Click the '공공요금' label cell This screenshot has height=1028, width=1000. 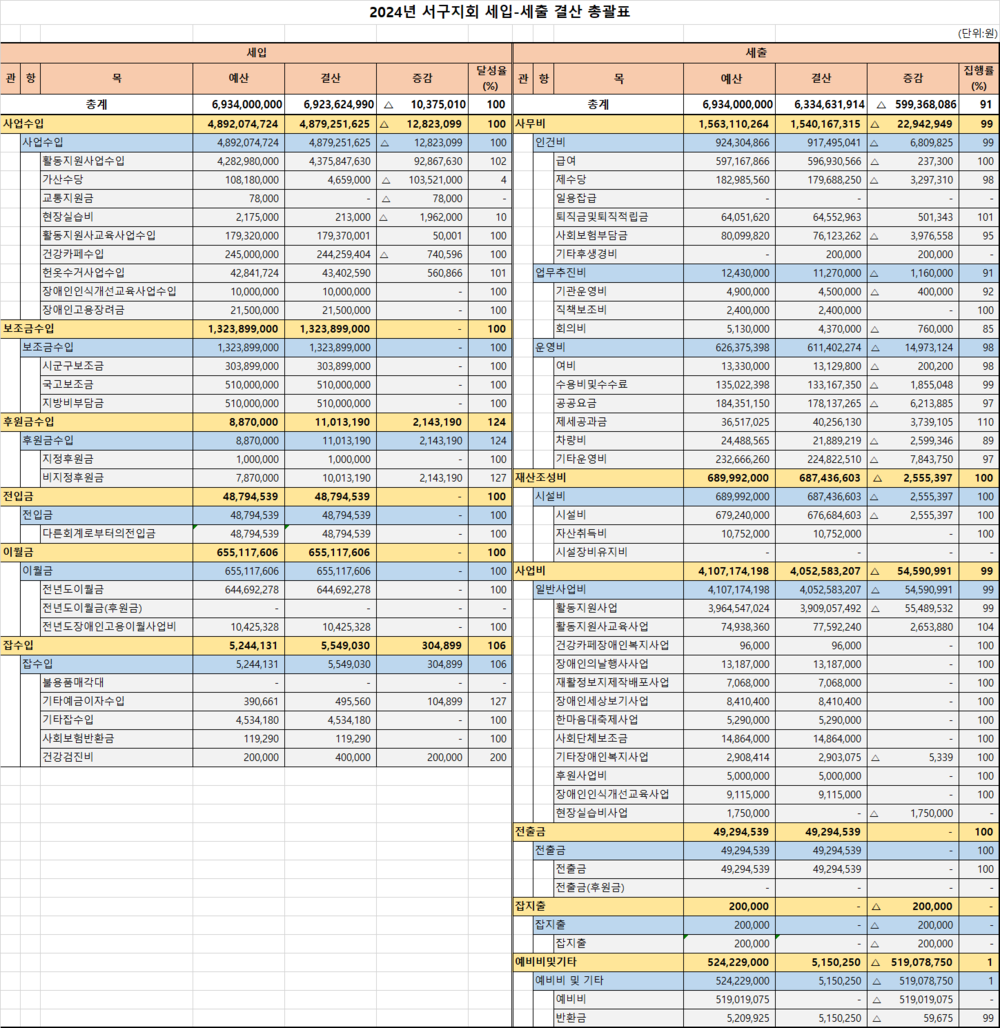coord(618,403)
